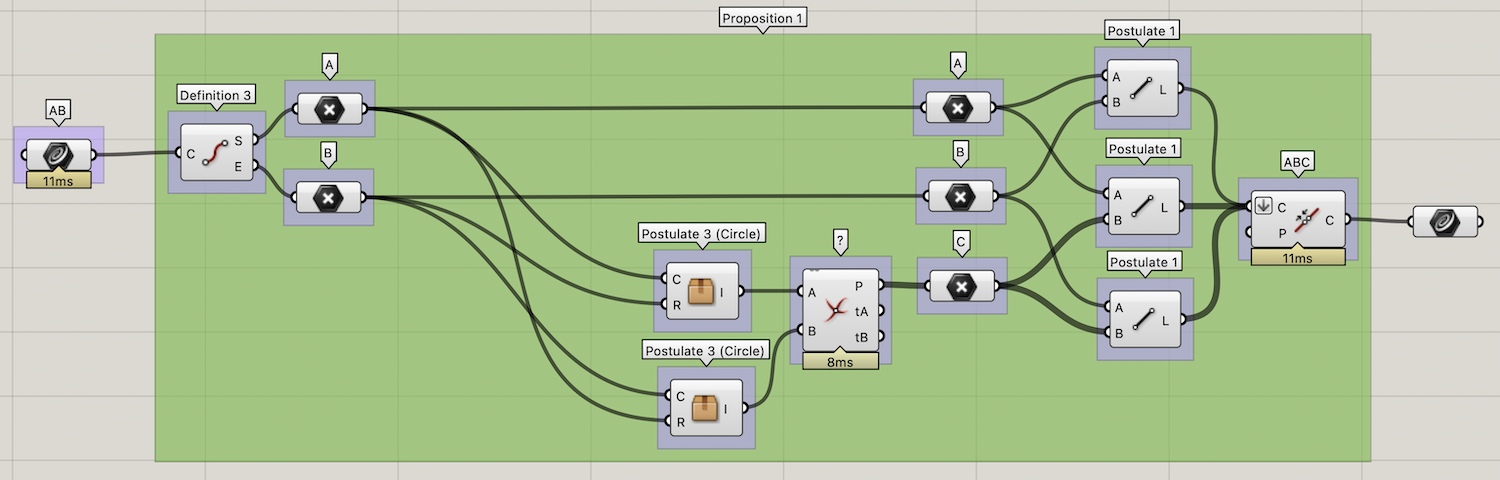Click the upper Postulate 3 (Circle) cluster box icon
Viewport: 1500px width, 480px height.
click(x=701, y=292)
